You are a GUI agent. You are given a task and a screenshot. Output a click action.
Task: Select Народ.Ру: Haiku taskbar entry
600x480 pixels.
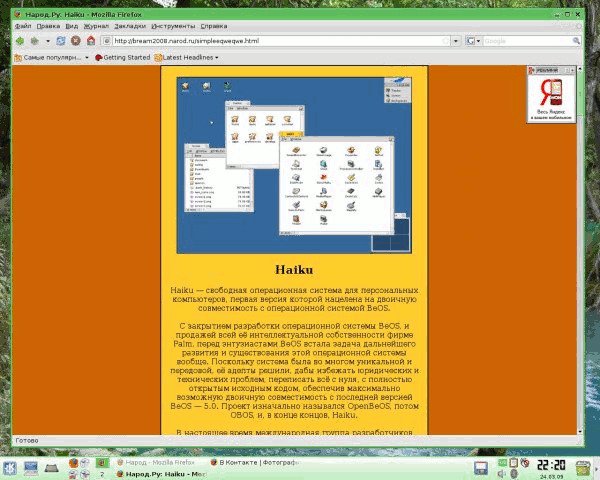coord(161,474)
